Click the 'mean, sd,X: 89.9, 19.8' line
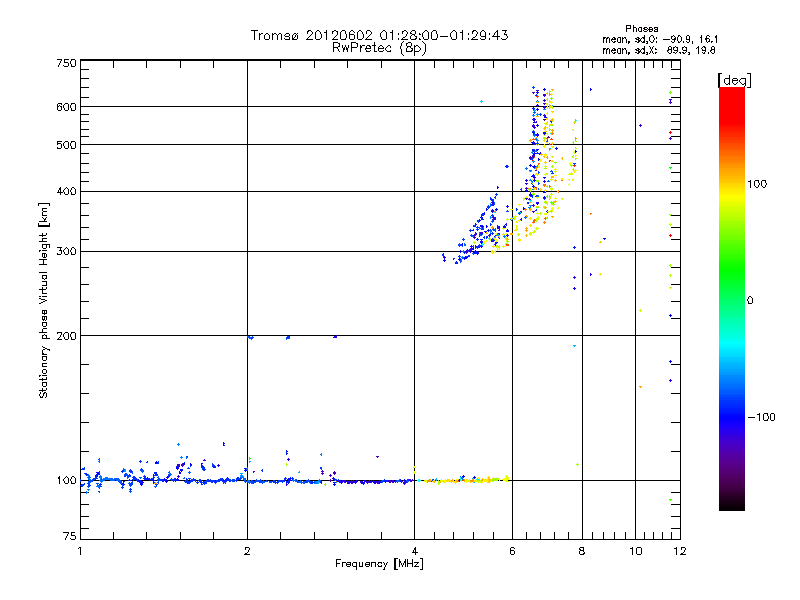The height and width of the screenshot is (600, 800). point(659,50)
